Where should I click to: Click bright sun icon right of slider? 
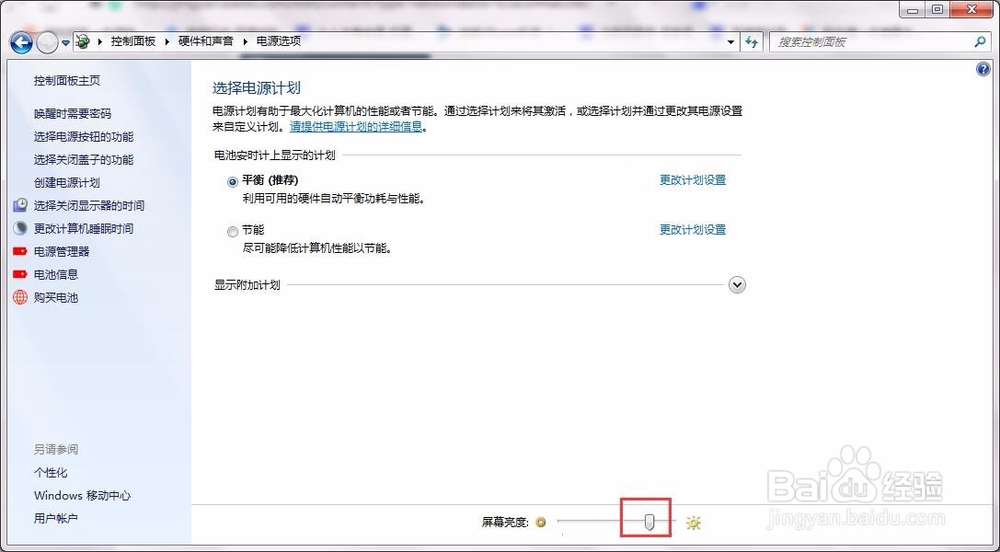tap(693, 523)
